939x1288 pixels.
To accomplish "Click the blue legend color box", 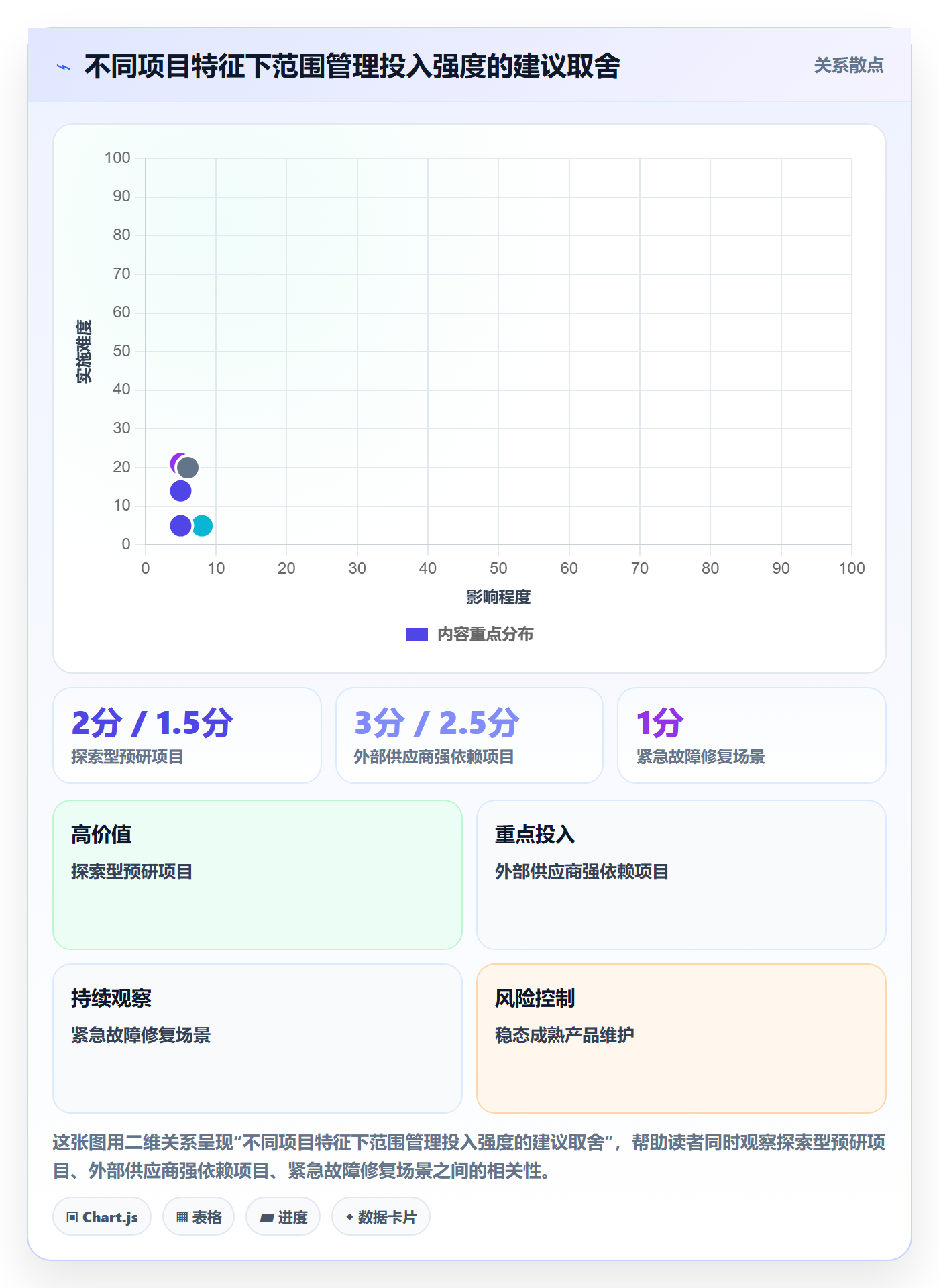I will [417, 635].
